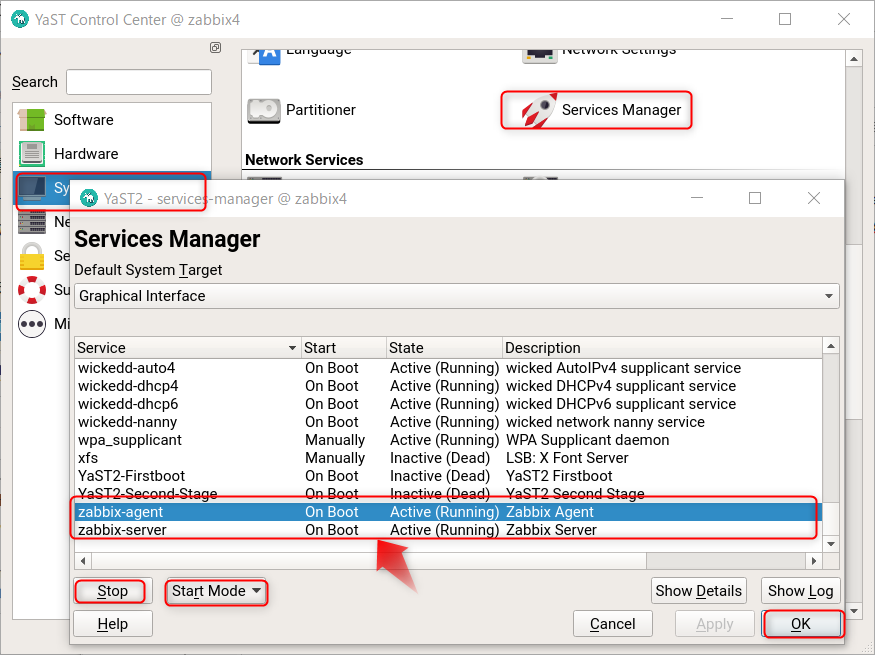
Task: Click the Network Services server icon in sidebar
Action: pos(32,222)
